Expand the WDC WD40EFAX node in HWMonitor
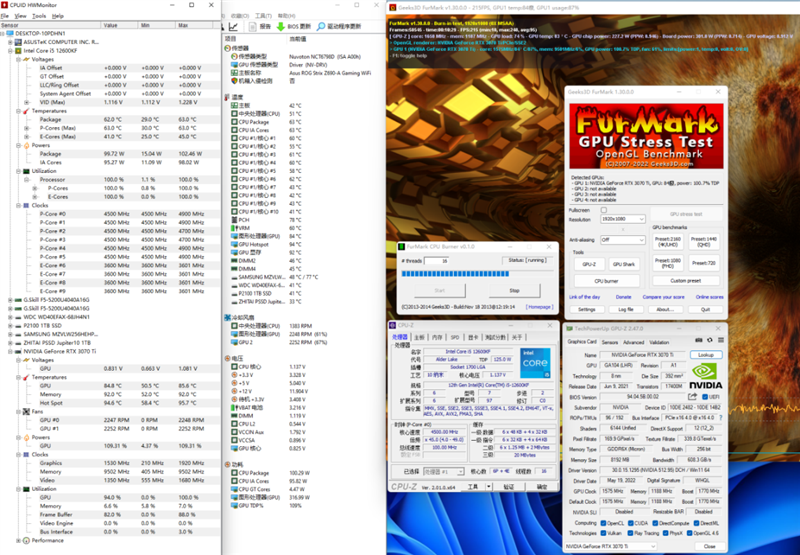The width and height of the screenshot is (800, 555). coord(10,317)
